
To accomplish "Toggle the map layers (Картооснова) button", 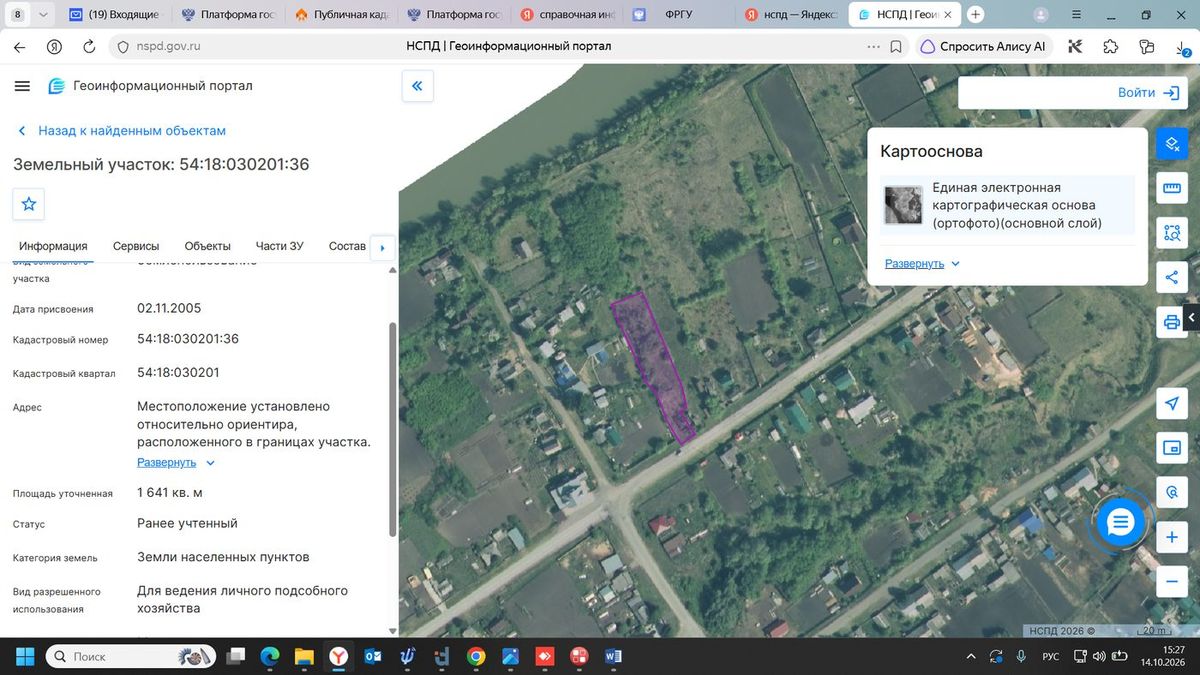I will tap(1172, 143).
